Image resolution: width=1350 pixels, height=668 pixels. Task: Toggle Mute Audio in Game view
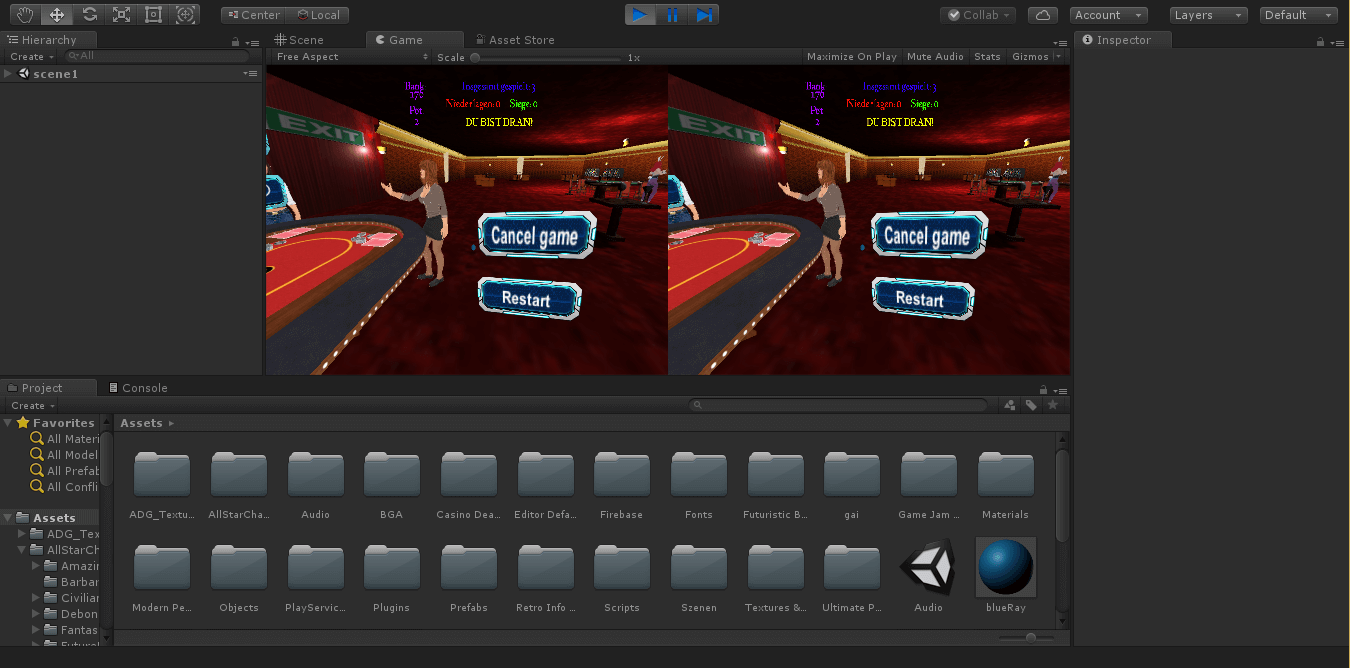click(x=935, y=57)
